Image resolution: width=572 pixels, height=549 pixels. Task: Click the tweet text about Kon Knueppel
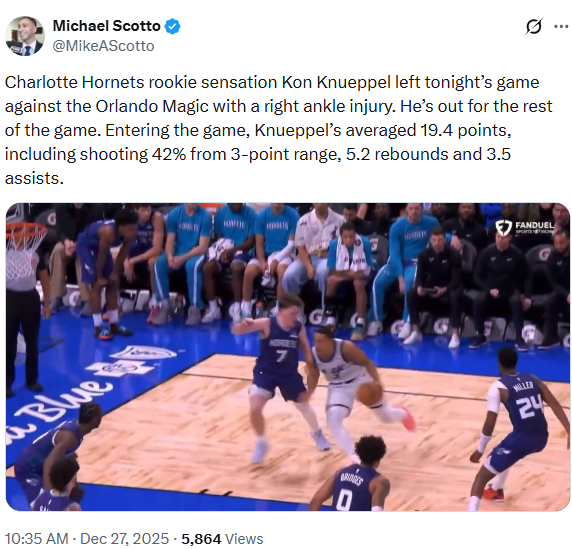[x=278, y=130]
